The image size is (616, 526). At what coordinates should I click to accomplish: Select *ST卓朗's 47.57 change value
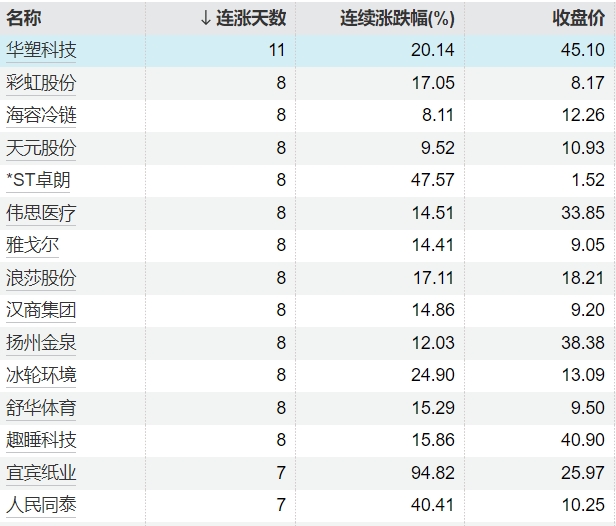coord(433,180)
